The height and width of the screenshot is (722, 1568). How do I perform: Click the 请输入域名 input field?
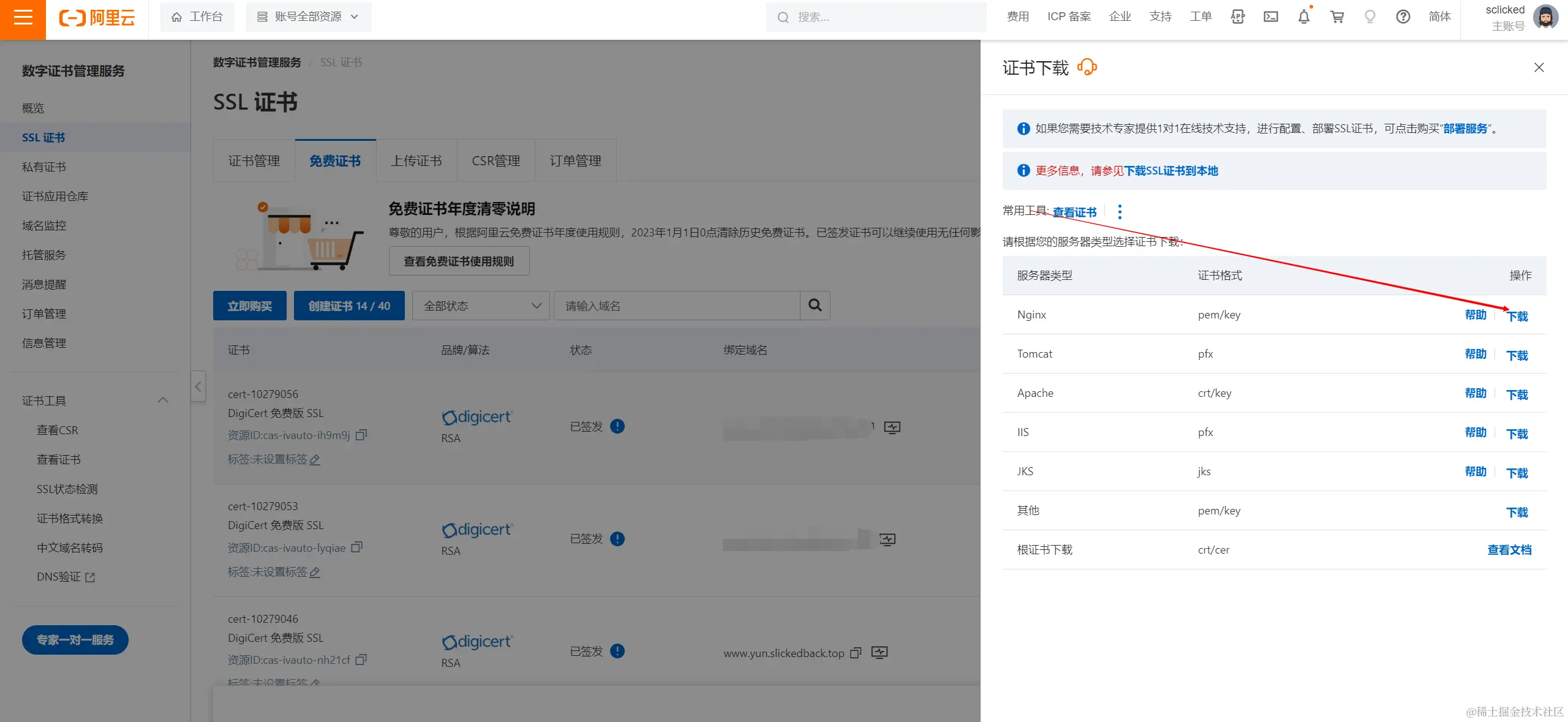pyautogui.click(x=676, y=306)
